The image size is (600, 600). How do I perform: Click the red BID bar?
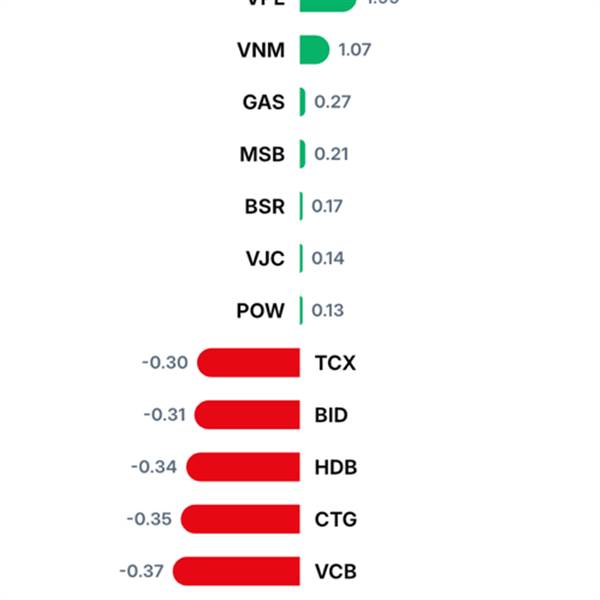(247, 415)
